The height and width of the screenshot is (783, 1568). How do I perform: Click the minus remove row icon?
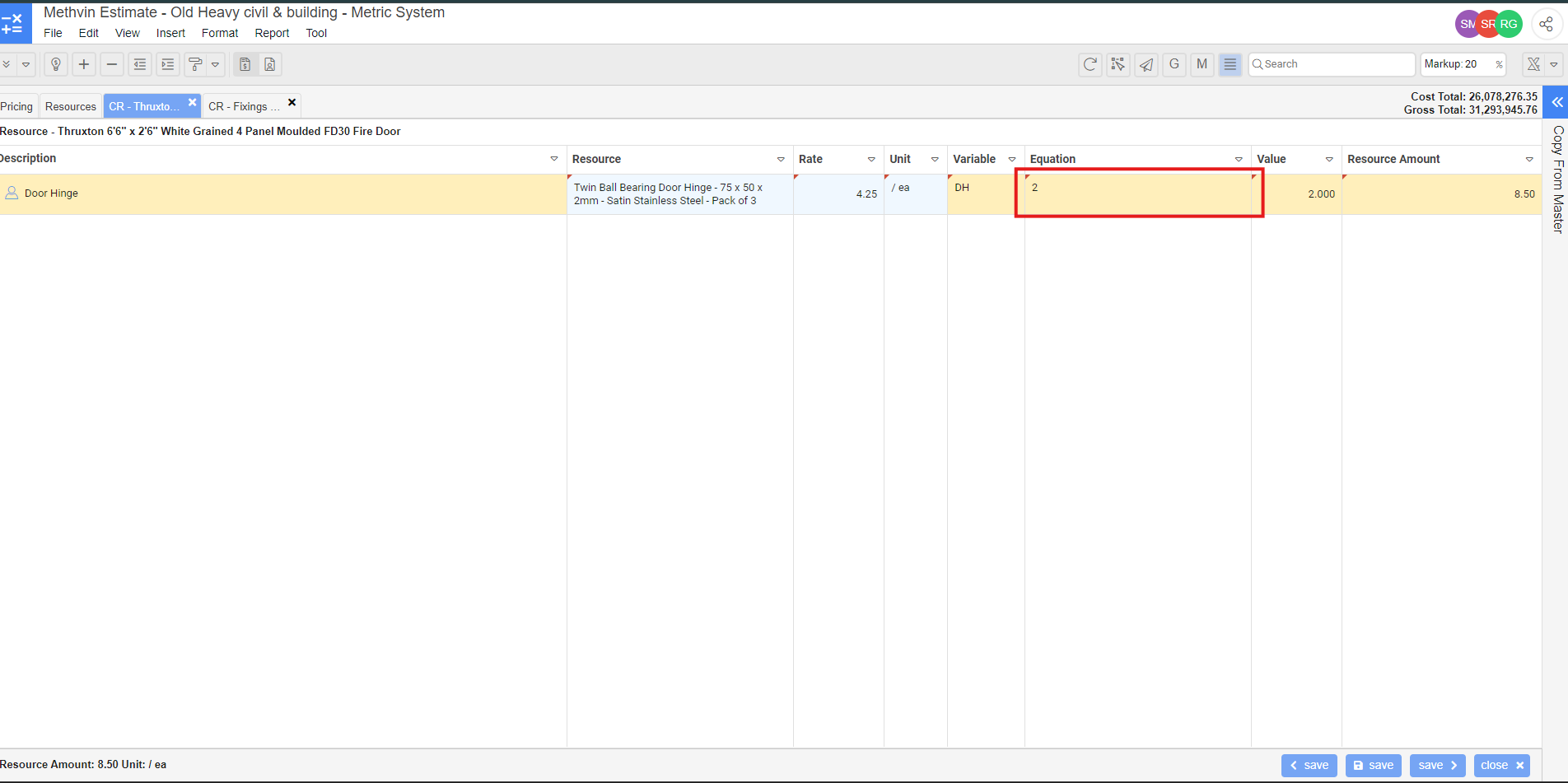(112, 64)
